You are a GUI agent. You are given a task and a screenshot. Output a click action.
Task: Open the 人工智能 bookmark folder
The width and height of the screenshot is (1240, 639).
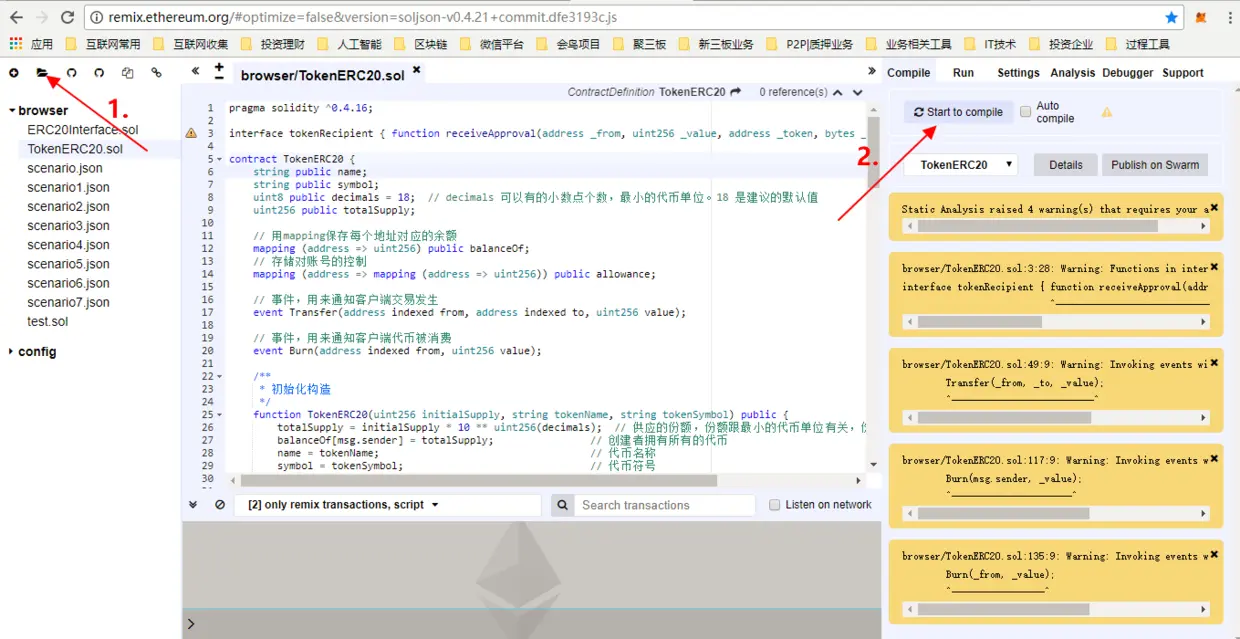pos(349,44)
